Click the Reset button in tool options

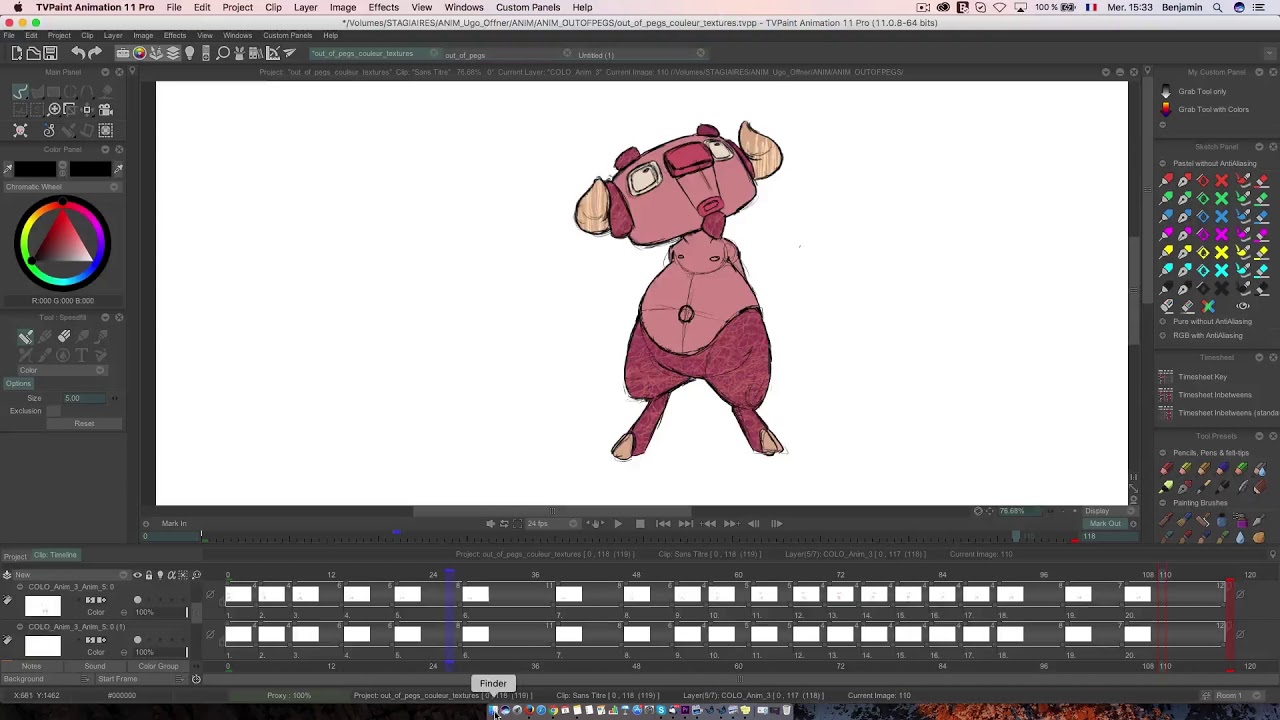[x=84, y=423]
